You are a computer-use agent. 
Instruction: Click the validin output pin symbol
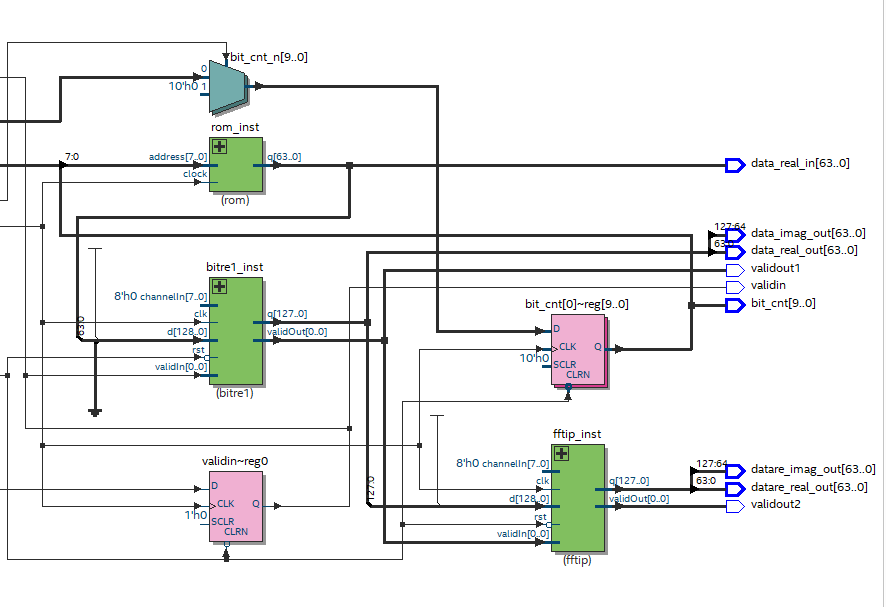point(736,287)
